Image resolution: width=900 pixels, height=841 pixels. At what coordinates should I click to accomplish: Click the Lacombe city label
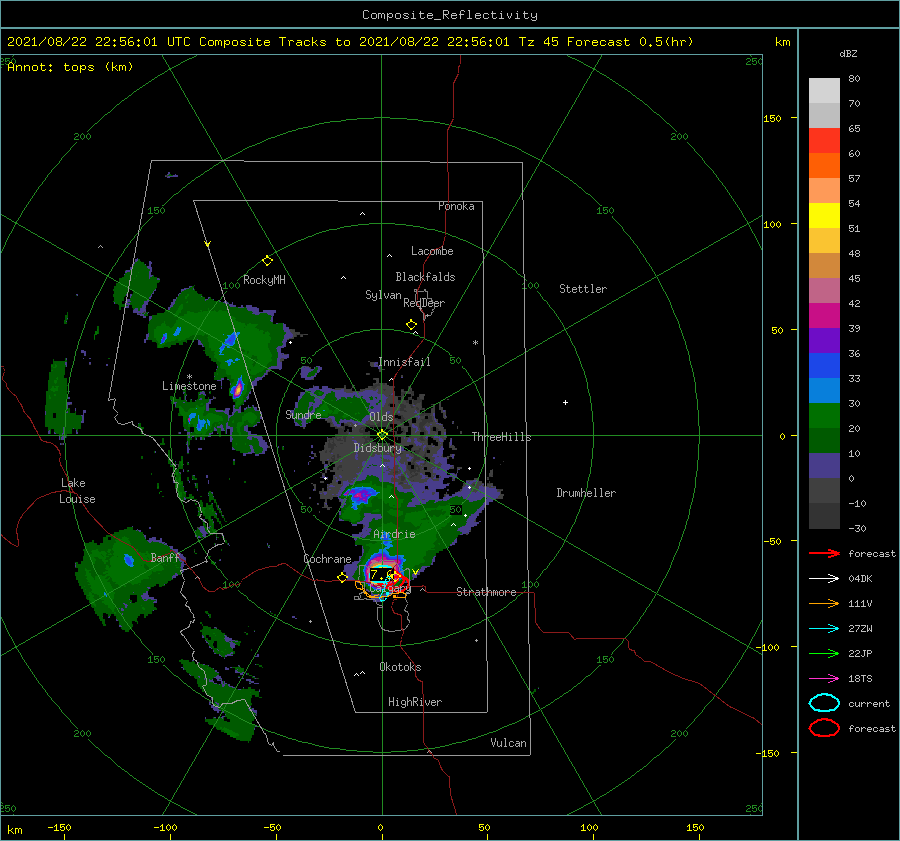(432, 251)
